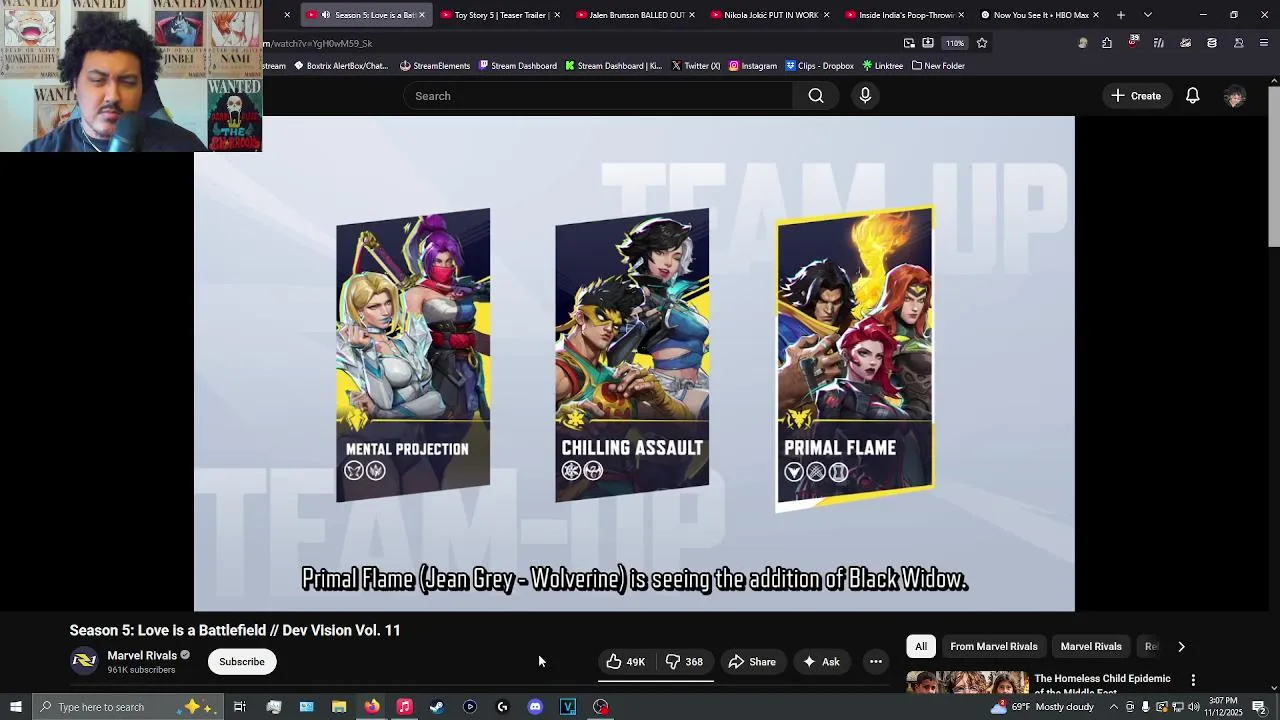Open Boxtrix AlertBox/Chat bookmark
The image size is (1280, 720).
(341, 66)
